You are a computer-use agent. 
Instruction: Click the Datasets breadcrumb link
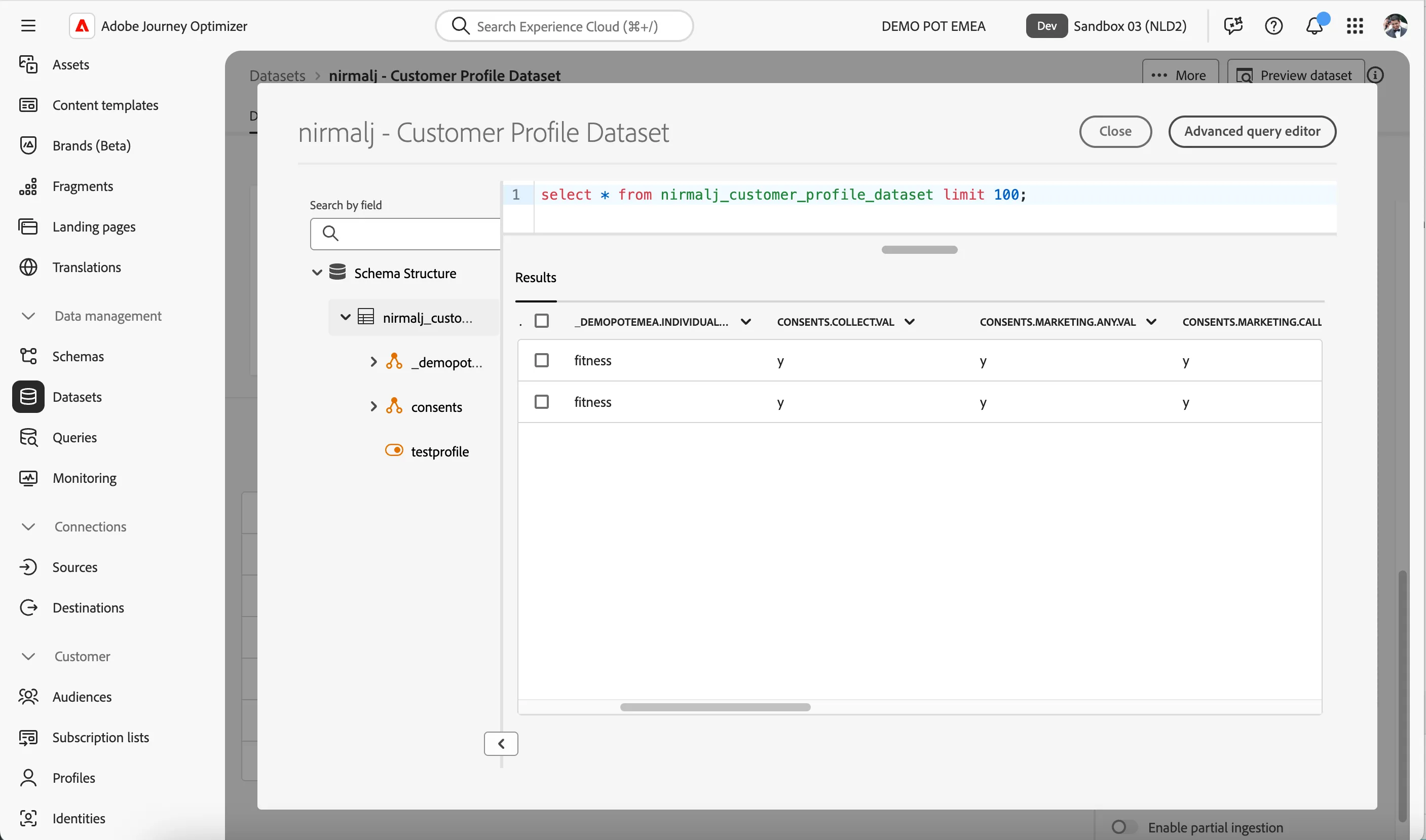(x=277, y=75)
